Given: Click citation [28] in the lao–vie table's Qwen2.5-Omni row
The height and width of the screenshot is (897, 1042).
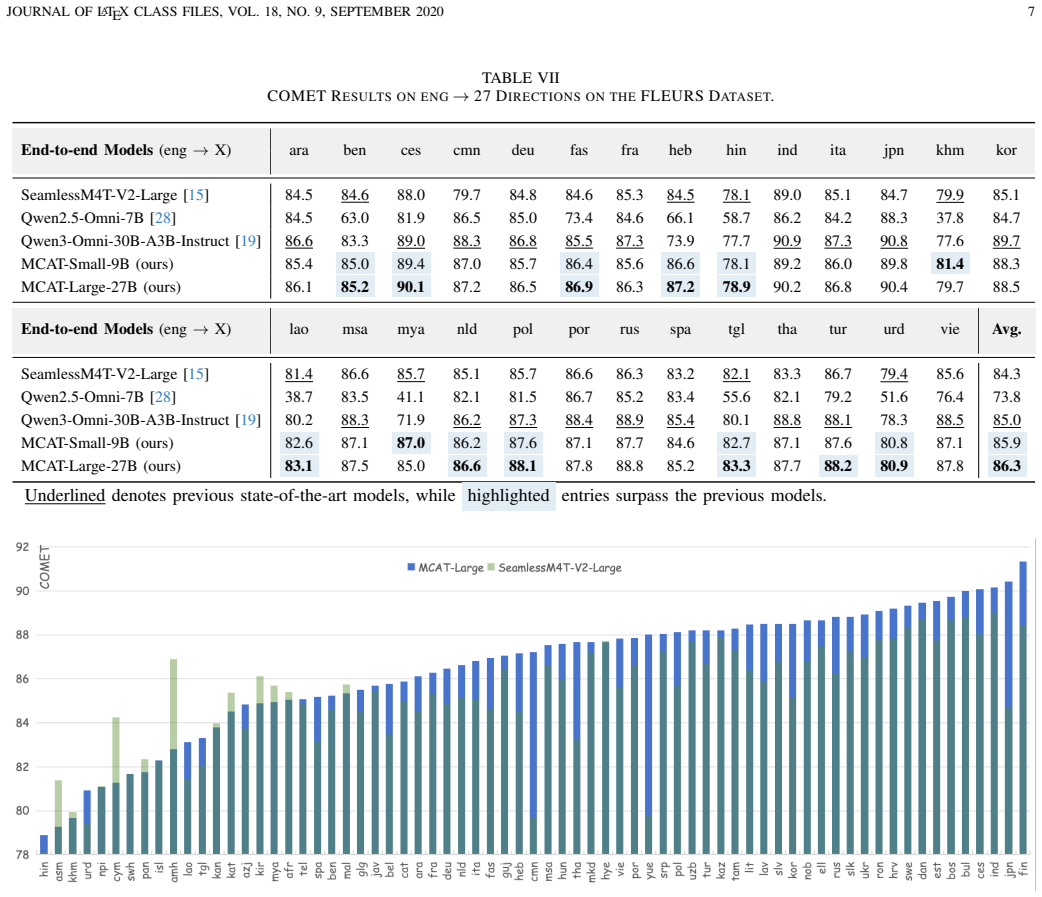Looking at the screenshot, I should (163, 397).
